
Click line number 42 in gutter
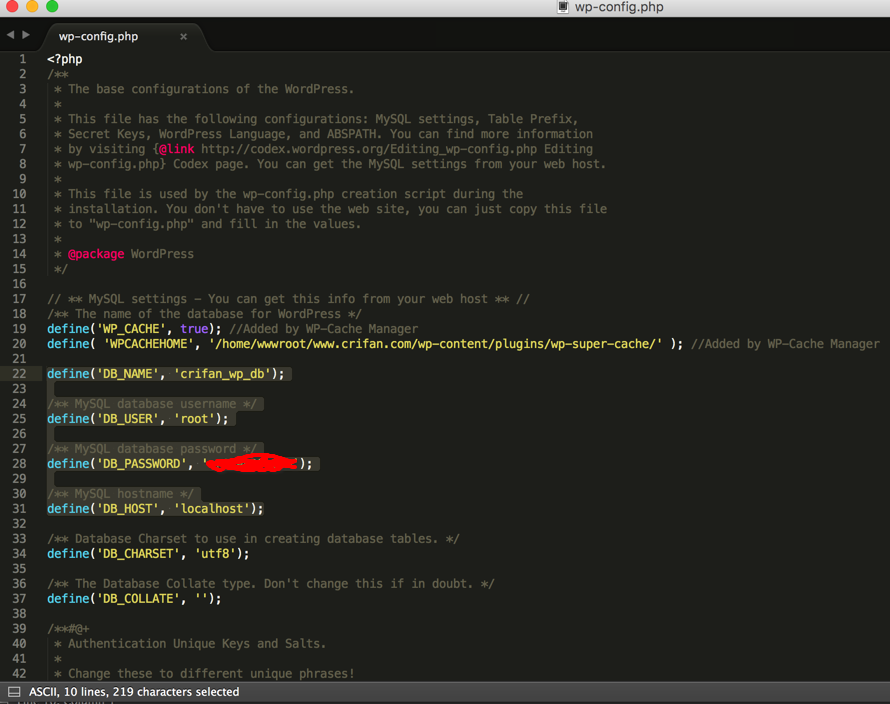tap(19, 673)
